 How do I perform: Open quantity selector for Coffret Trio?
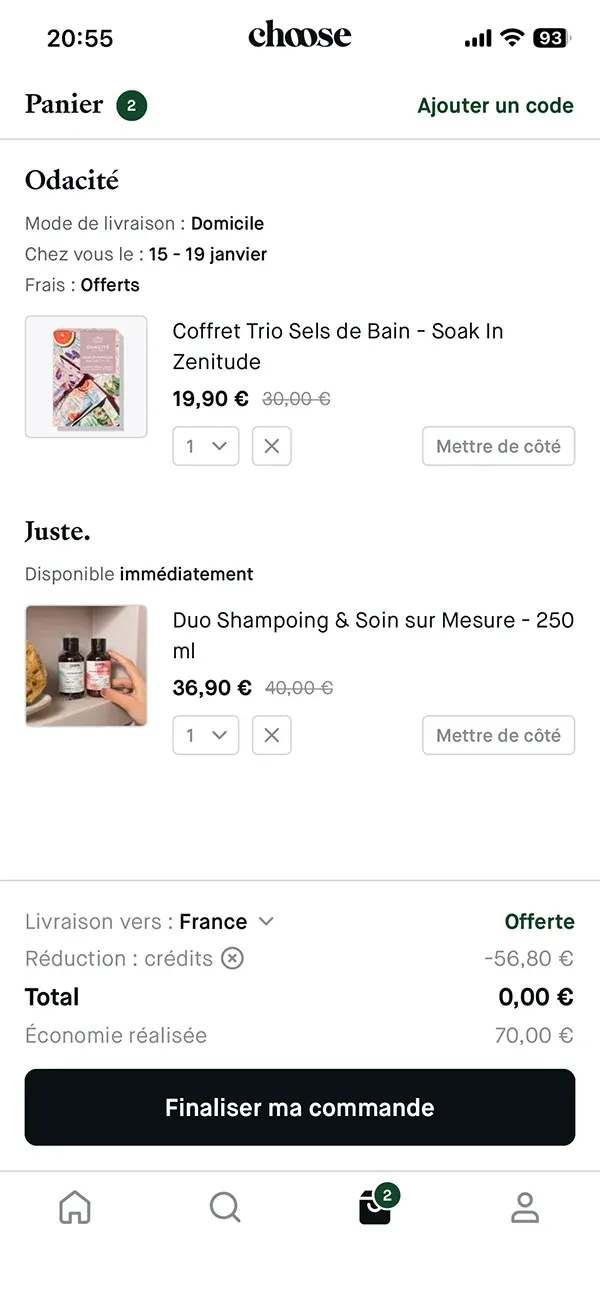(x=205, y=446)
